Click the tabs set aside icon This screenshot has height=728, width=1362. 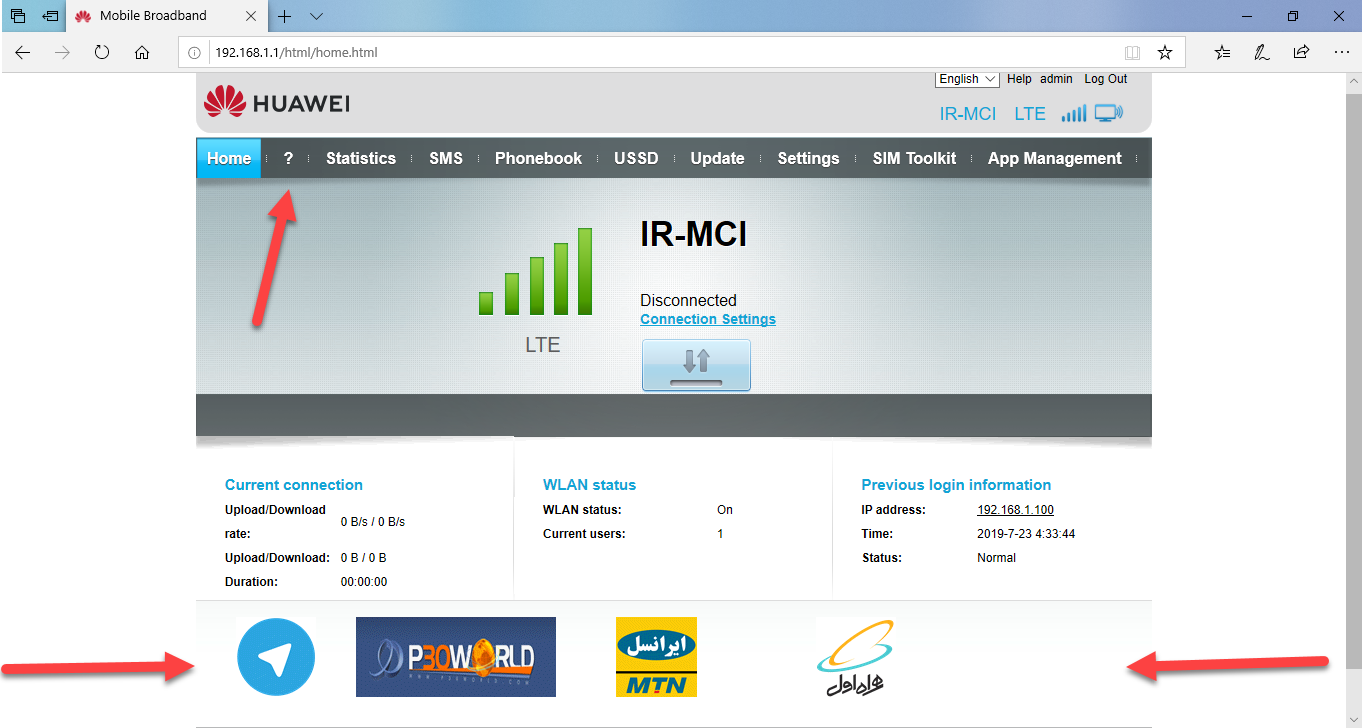pyautogui.click(x=18, y=16)
